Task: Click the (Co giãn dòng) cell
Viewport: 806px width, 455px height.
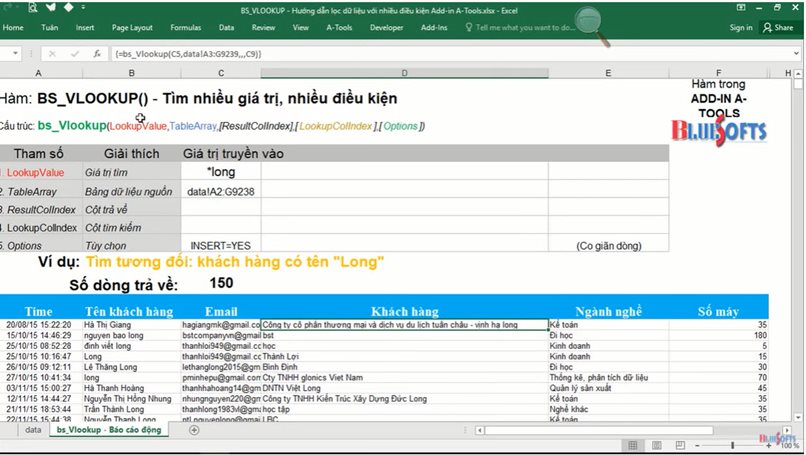Action: pos(609,246)
